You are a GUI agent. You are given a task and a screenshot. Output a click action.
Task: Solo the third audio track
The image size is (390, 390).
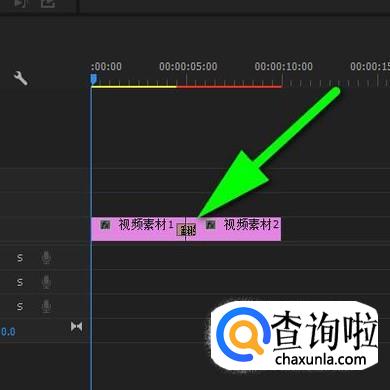coord(20,306)
